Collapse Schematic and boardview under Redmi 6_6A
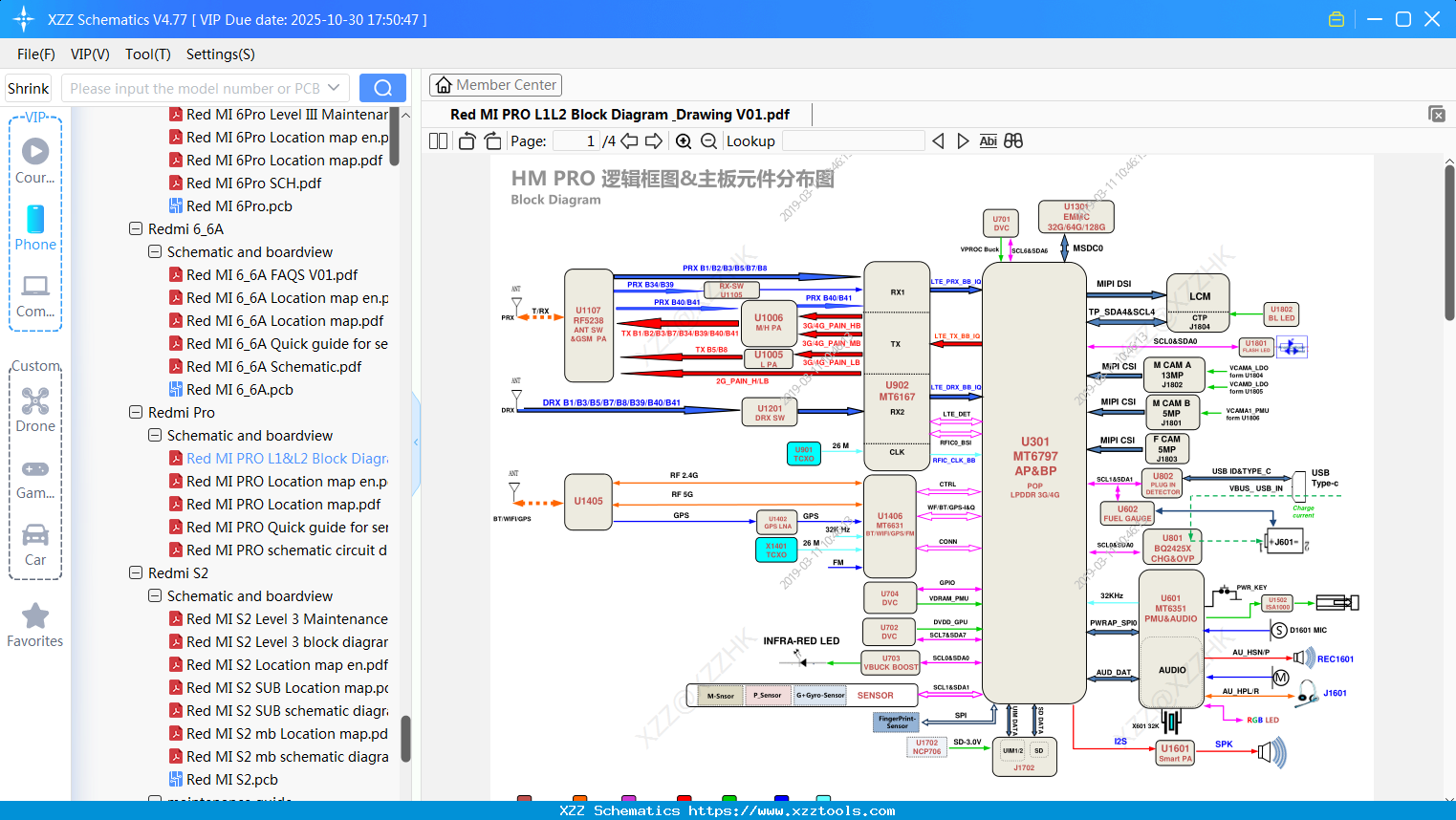Screen dimensions: 1456x820 (x=155, y=252)
